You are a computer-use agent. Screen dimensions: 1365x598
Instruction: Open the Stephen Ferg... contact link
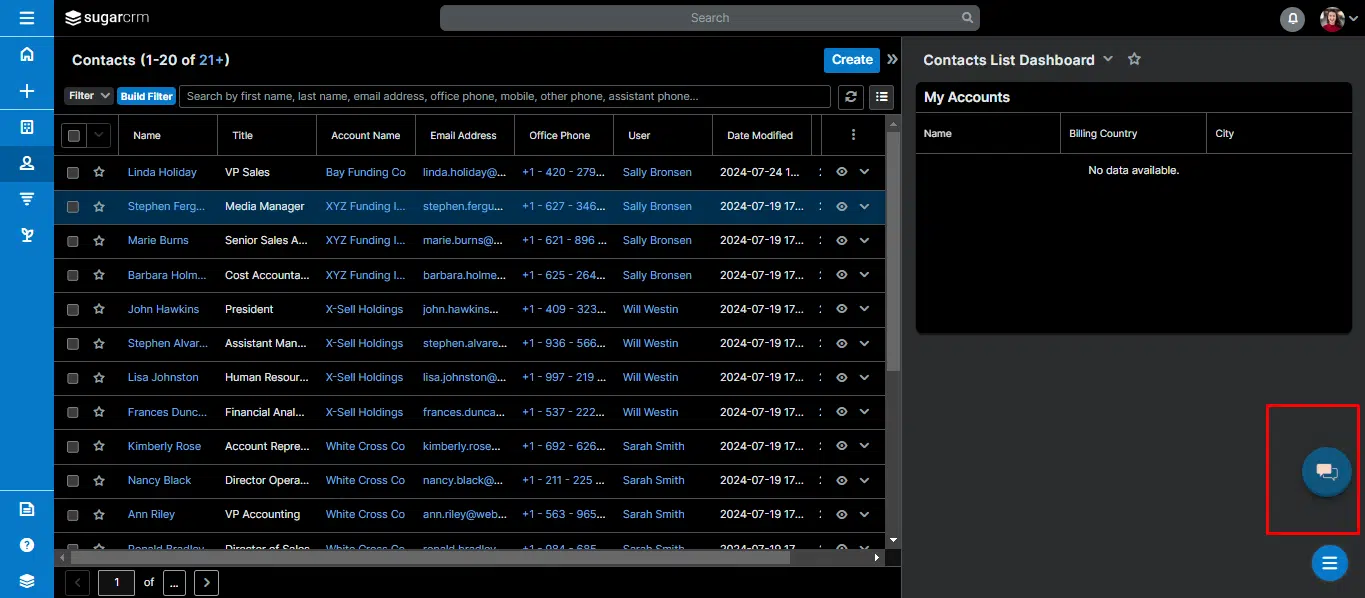tap(167, 207)
